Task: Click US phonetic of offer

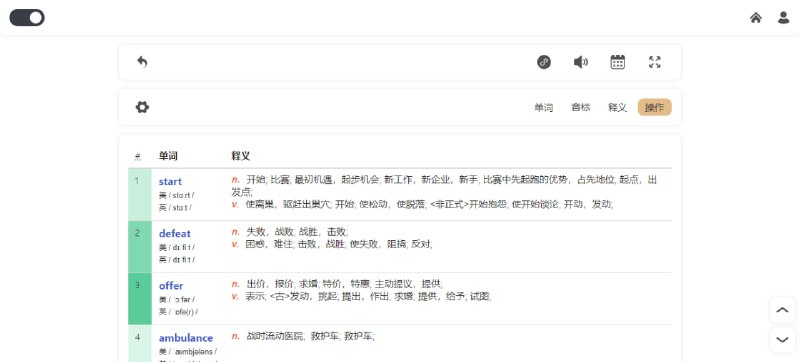Action: pyautogui.click(x=177, y=299)
